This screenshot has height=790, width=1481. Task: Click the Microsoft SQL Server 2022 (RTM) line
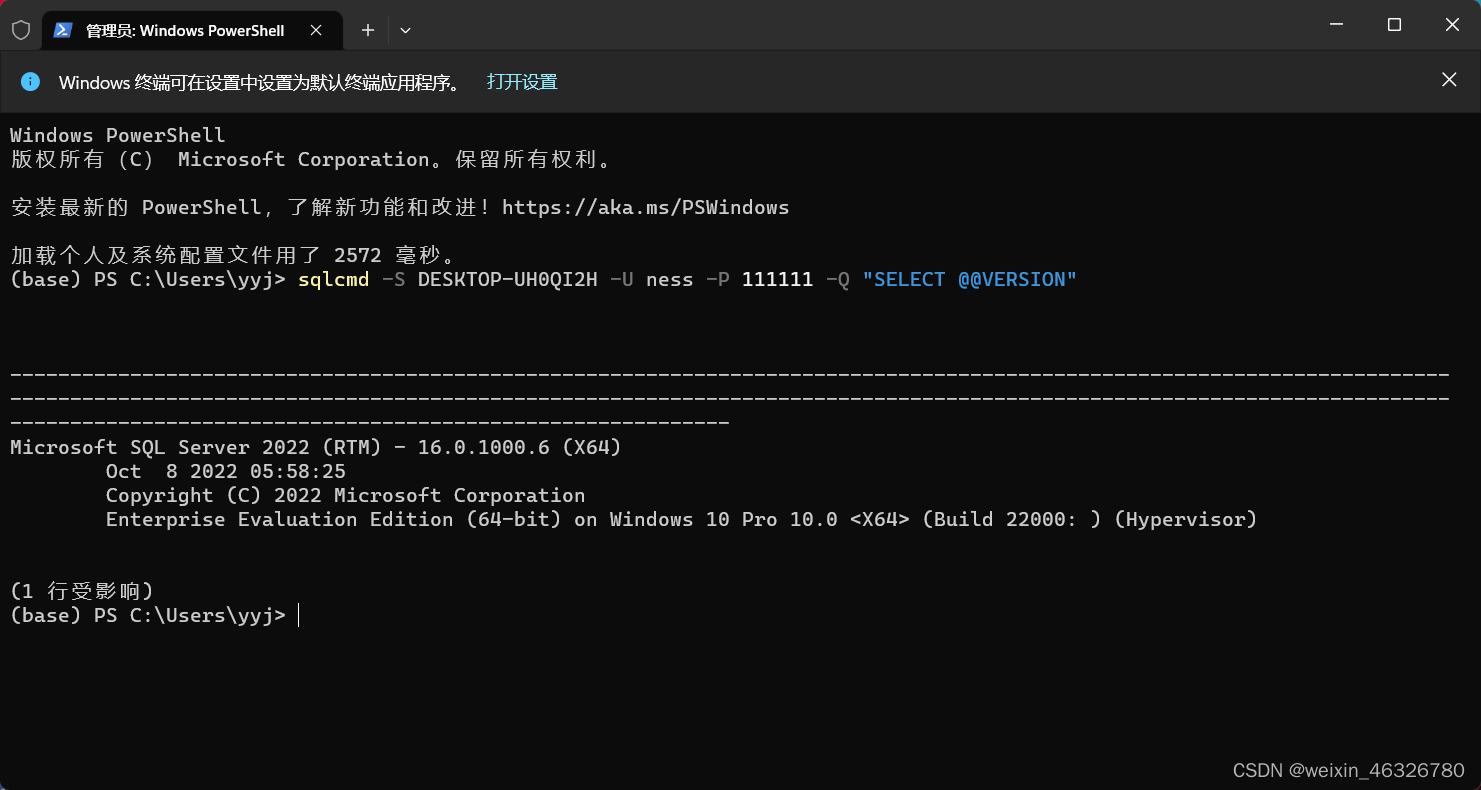click(x=316, y=447)
